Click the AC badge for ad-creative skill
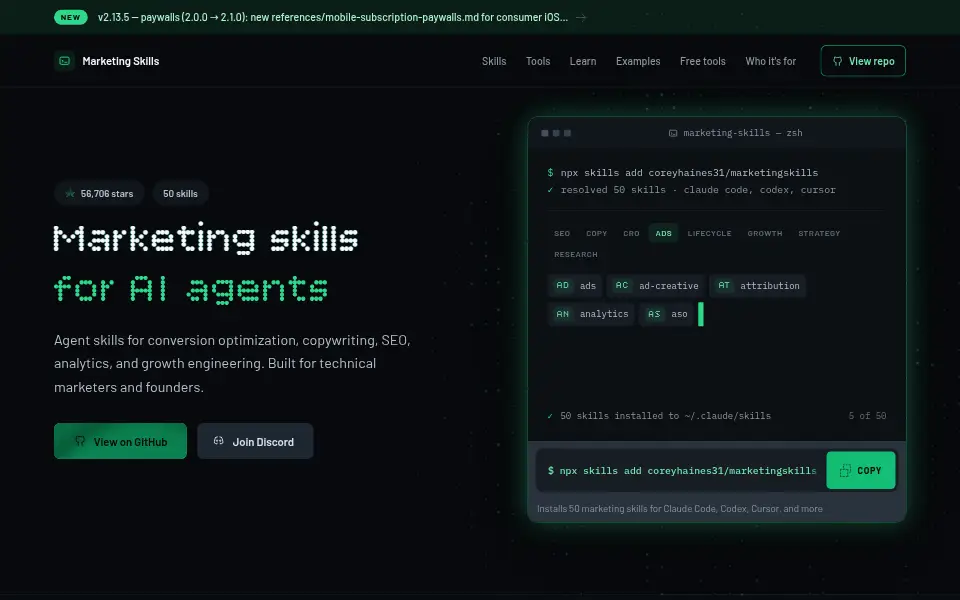Screen dimensions: 960x600 pyautogui.click(x=621, y=285)
